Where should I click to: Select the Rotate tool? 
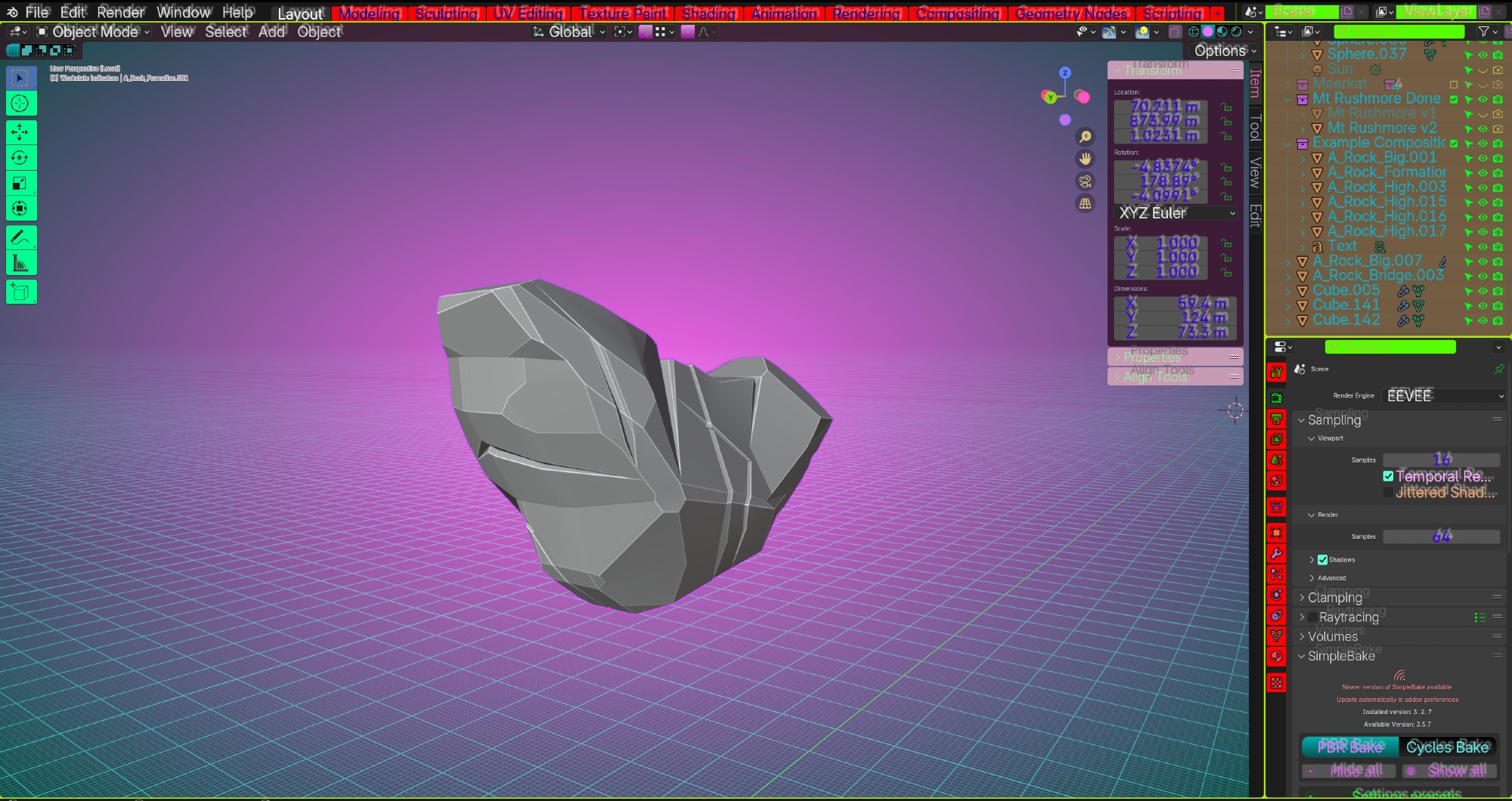click(20, 158)
